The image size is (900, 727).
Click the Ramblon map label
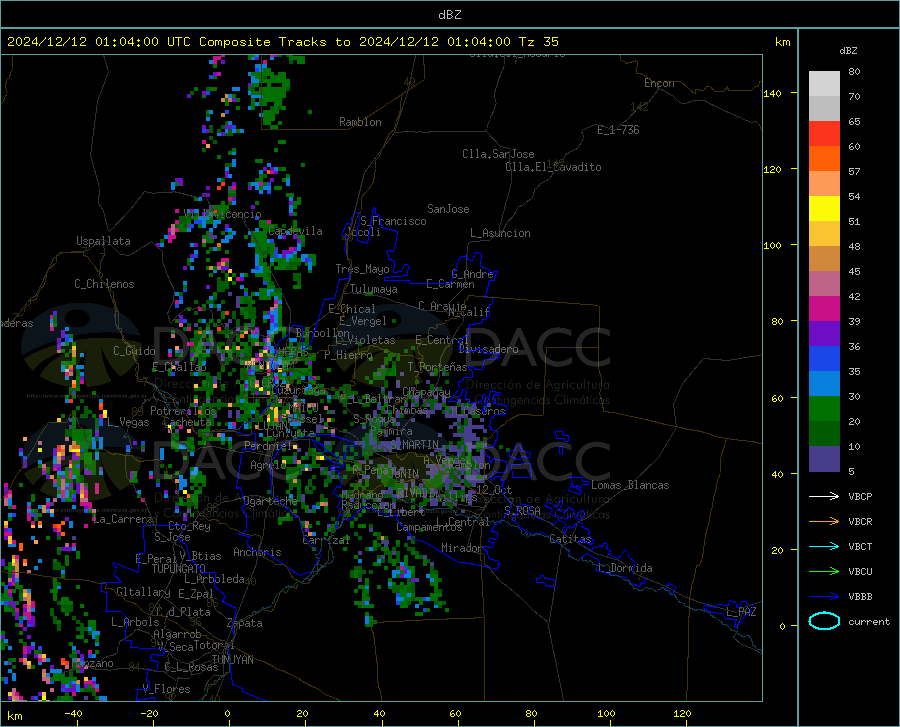pyautogui.click(x=360, y=122)
